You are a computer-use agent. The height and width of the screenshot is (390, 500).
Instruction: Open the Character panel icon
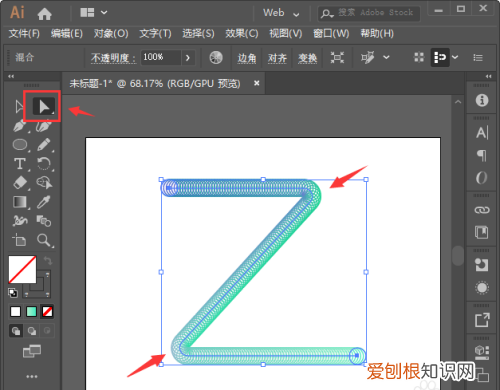pos(482,132)
